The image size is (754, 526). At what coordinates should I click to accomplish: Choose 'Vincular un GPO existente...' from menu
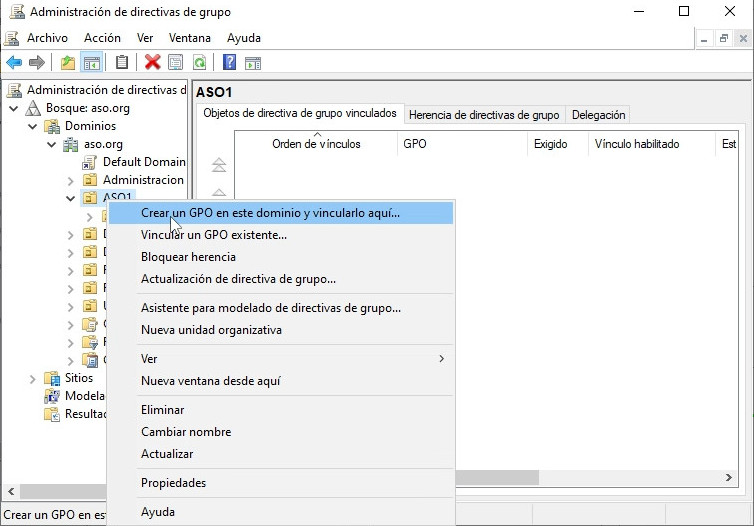click(x=214, y=235)
